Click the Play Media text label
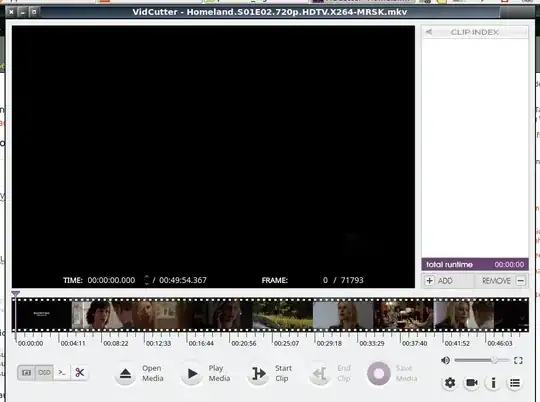The height and width of the screenshot is (402, 540). (219, 373)
